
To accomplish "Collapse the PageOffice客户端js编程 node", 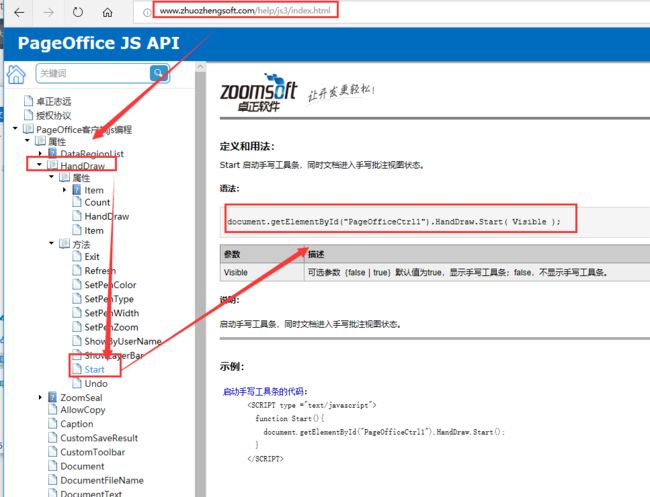I will [15, 128].
